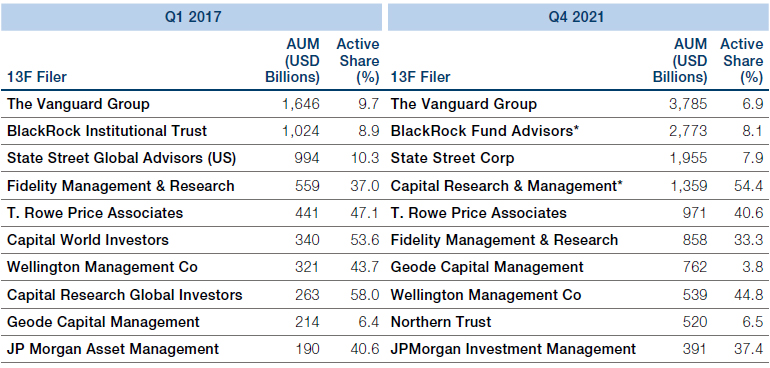This screenshot has height=368, width=770.
Task: Select JP Morgan Asset Management entry
Action: coord(113,349)
